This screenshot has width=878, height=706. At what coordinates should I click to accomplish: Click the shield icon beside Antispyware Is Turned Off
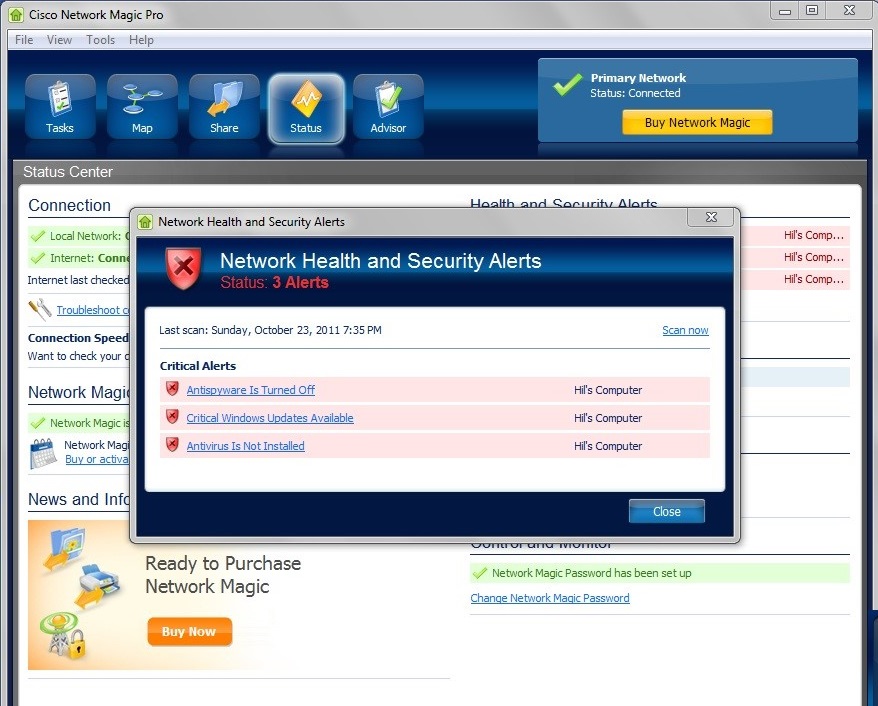[172, 390]
